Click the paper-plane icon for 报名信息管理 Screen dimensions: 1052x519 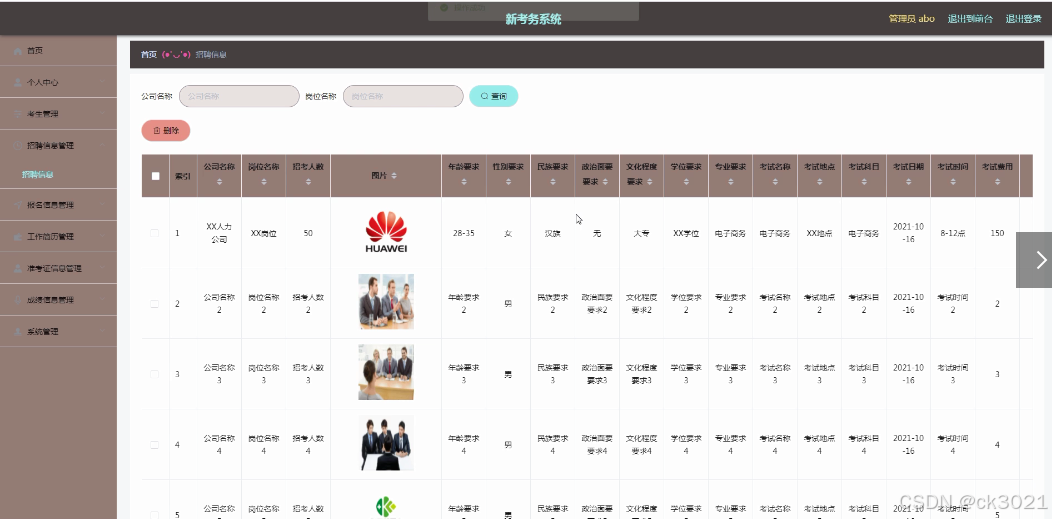coord(17,205)
